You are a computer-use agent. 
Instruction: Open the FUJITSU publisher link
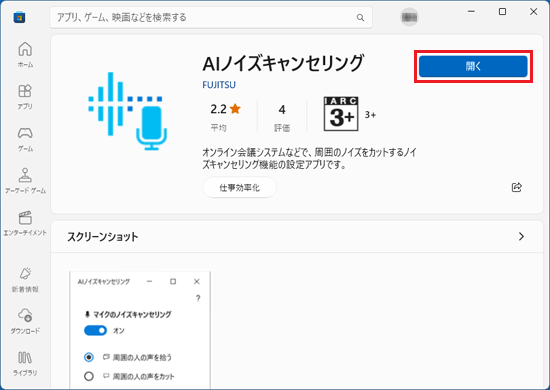[219, 85]
